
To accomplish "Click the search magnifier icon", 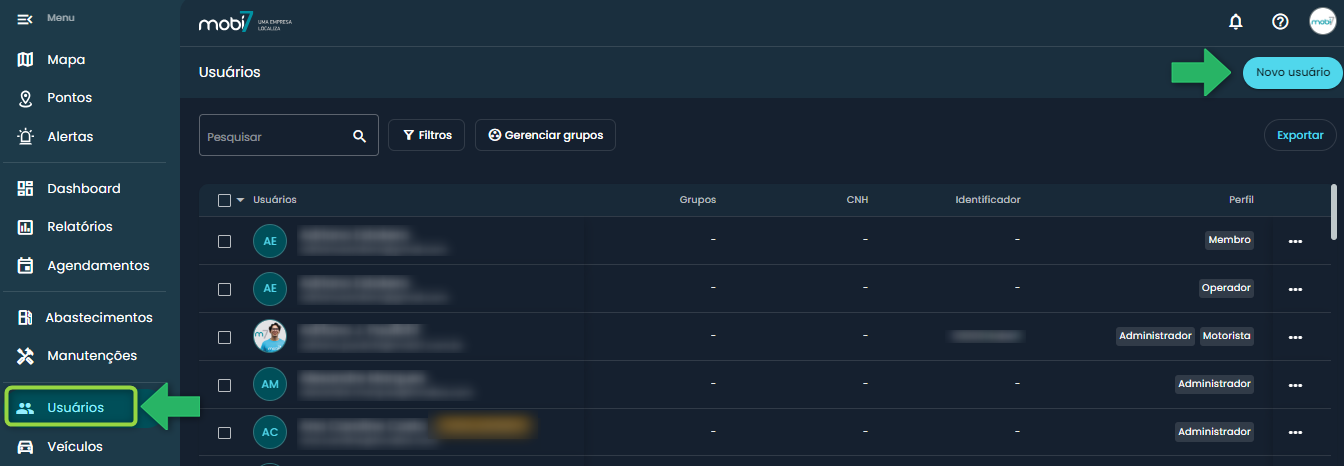I will (x=360, y=136).
